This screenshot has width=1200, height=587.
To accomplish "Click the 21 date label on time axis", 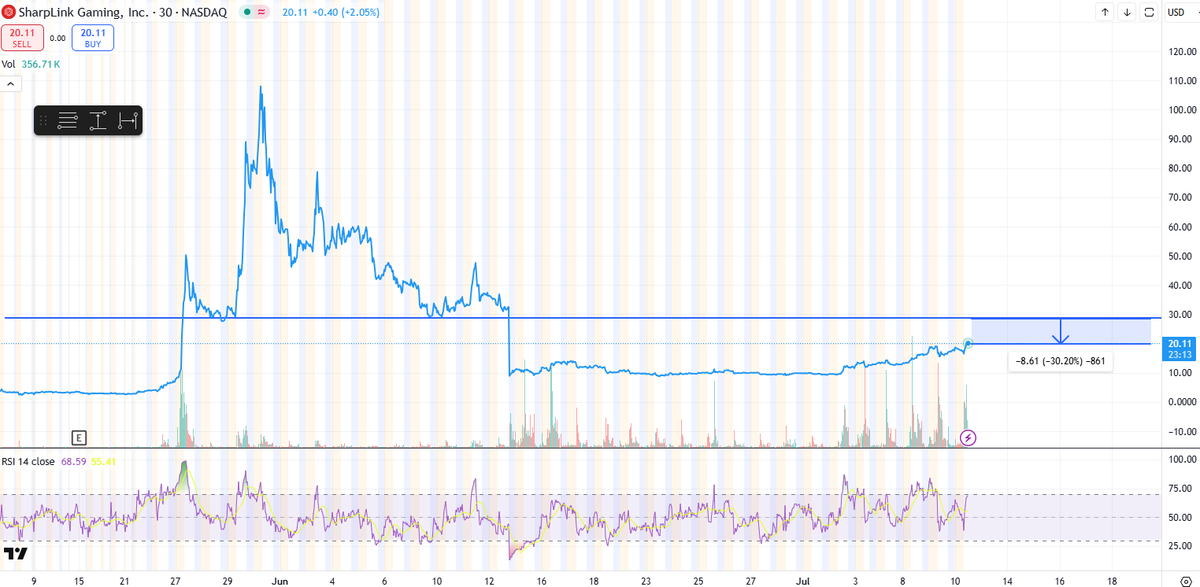I will coord(124,580).
